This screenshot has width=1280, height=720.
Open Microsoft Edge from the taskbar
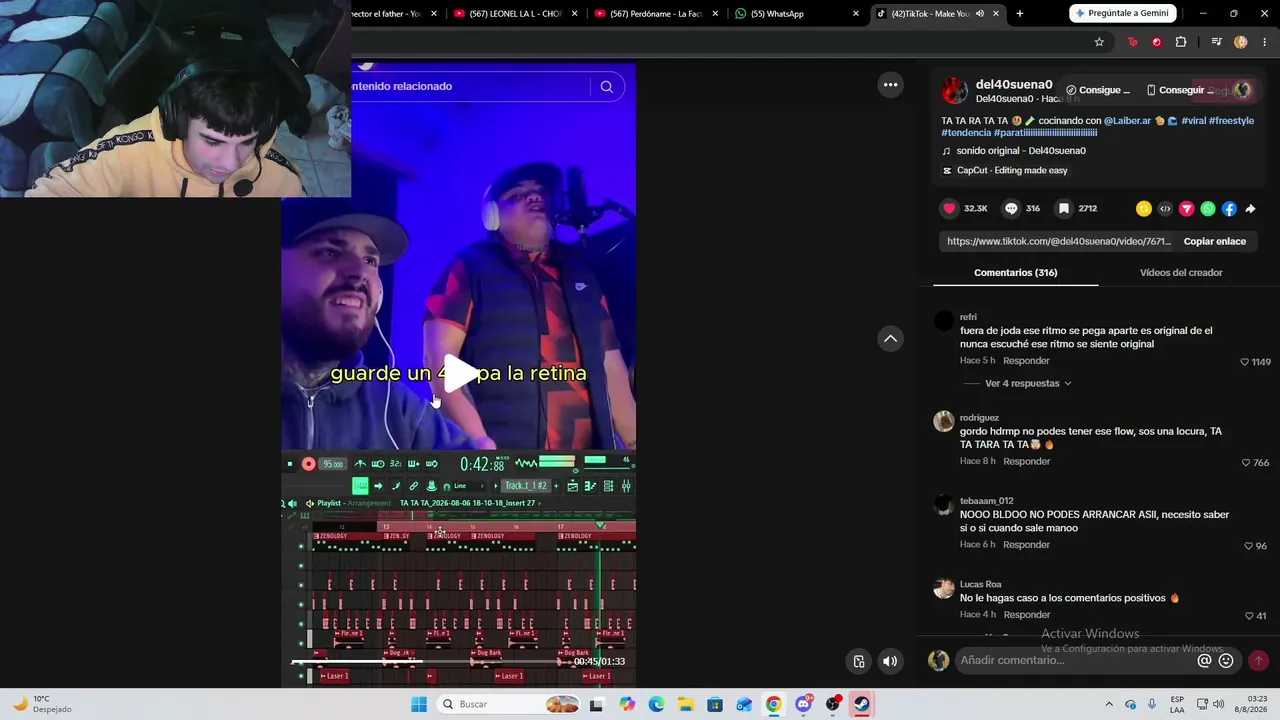pyautogui.click(x=656, y=704)
